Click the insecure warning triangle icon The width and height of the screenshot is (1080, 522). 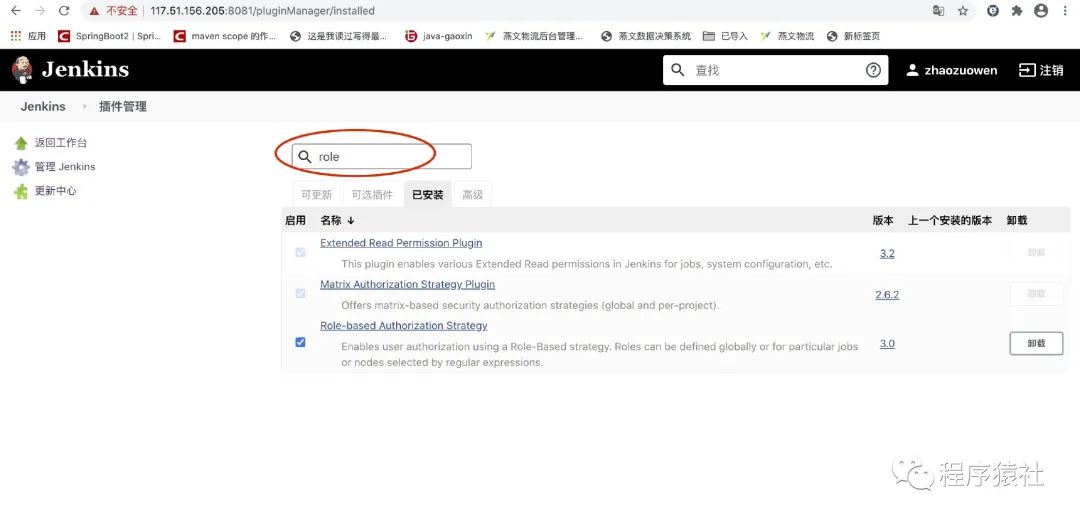94,11
